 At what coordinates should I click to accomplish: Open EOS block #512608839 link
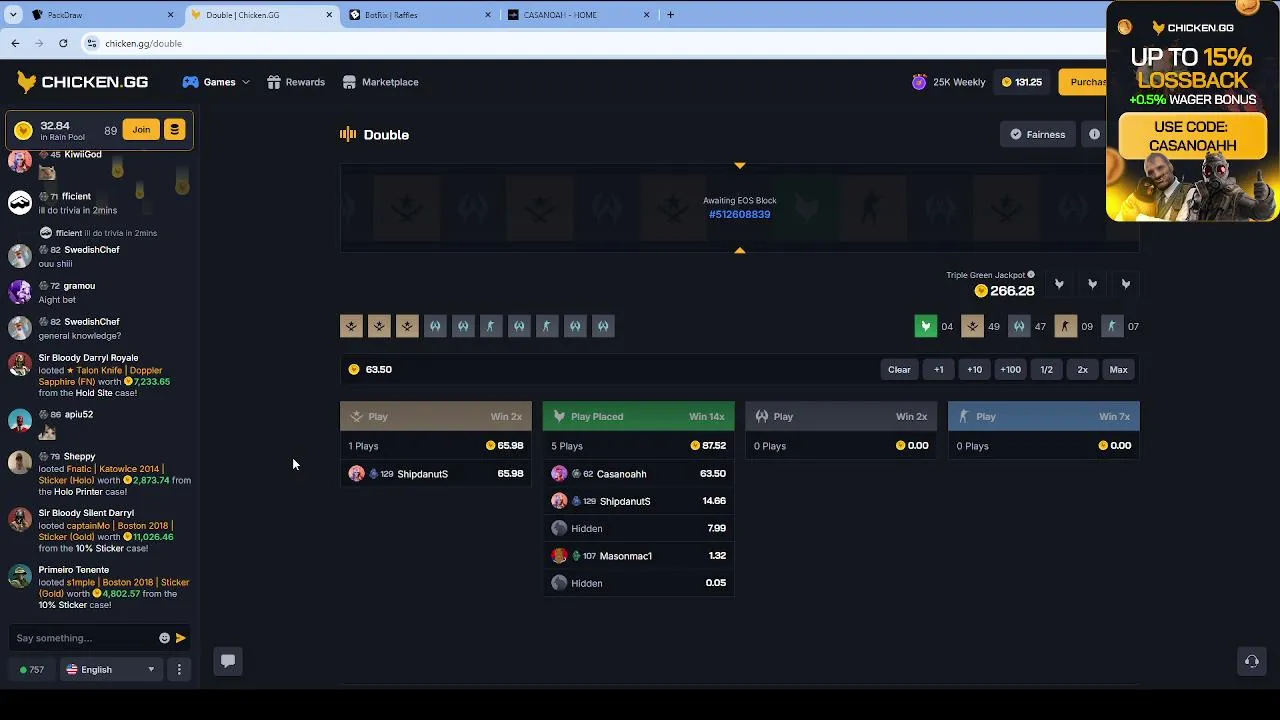pos(739,214)
